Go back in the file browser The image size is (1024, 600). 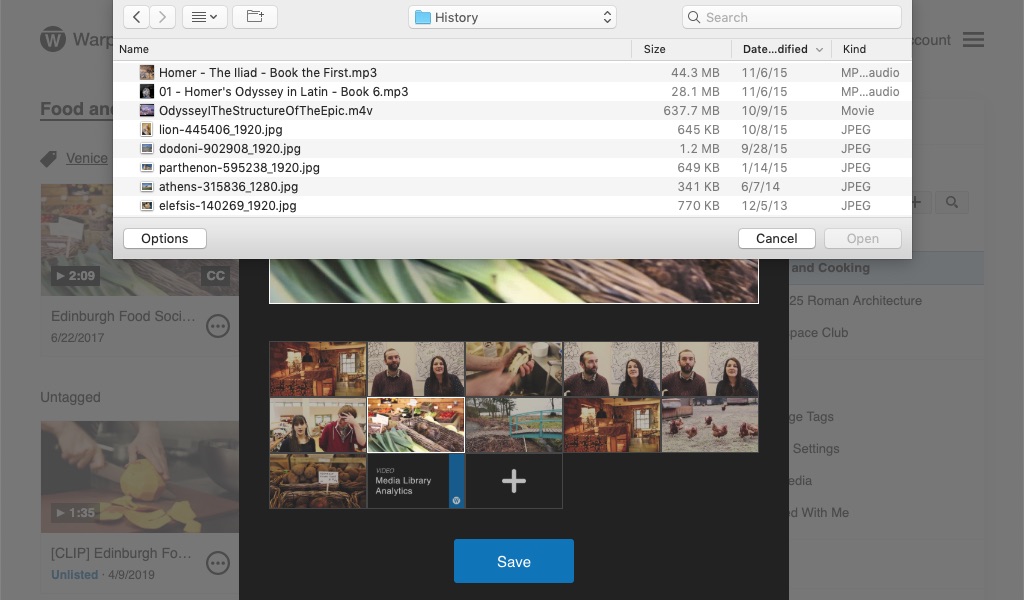[x=137, y=17]
